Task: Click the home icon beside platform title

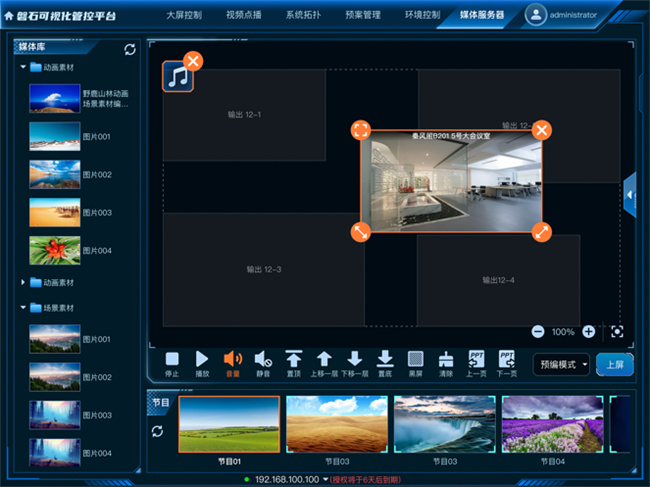Action: click(x=9, y=16)
